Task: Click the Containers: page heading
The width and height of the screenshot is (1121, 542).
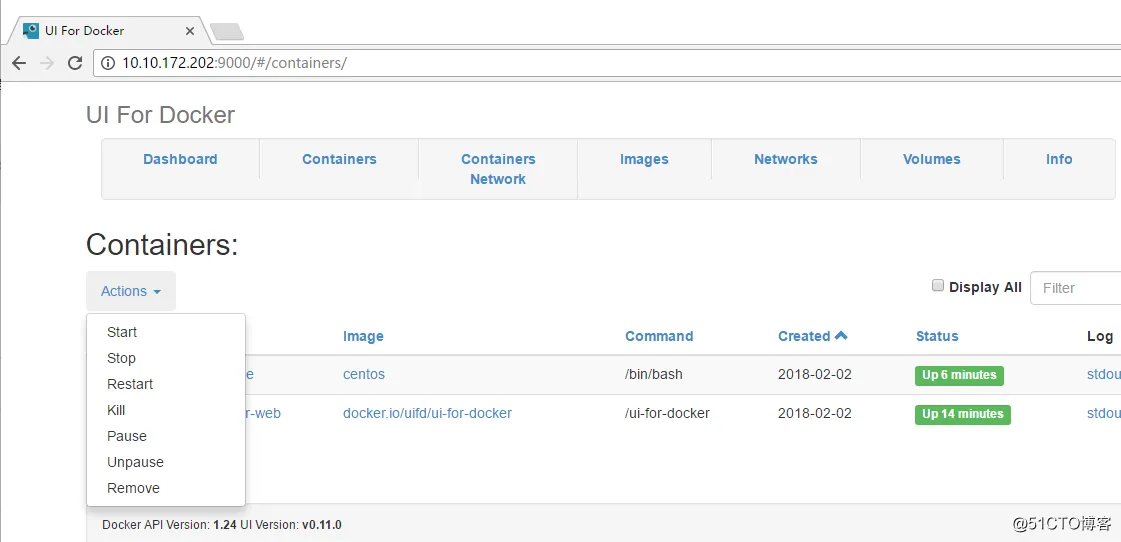Action: pyautogui.click(x=162, y=245)
